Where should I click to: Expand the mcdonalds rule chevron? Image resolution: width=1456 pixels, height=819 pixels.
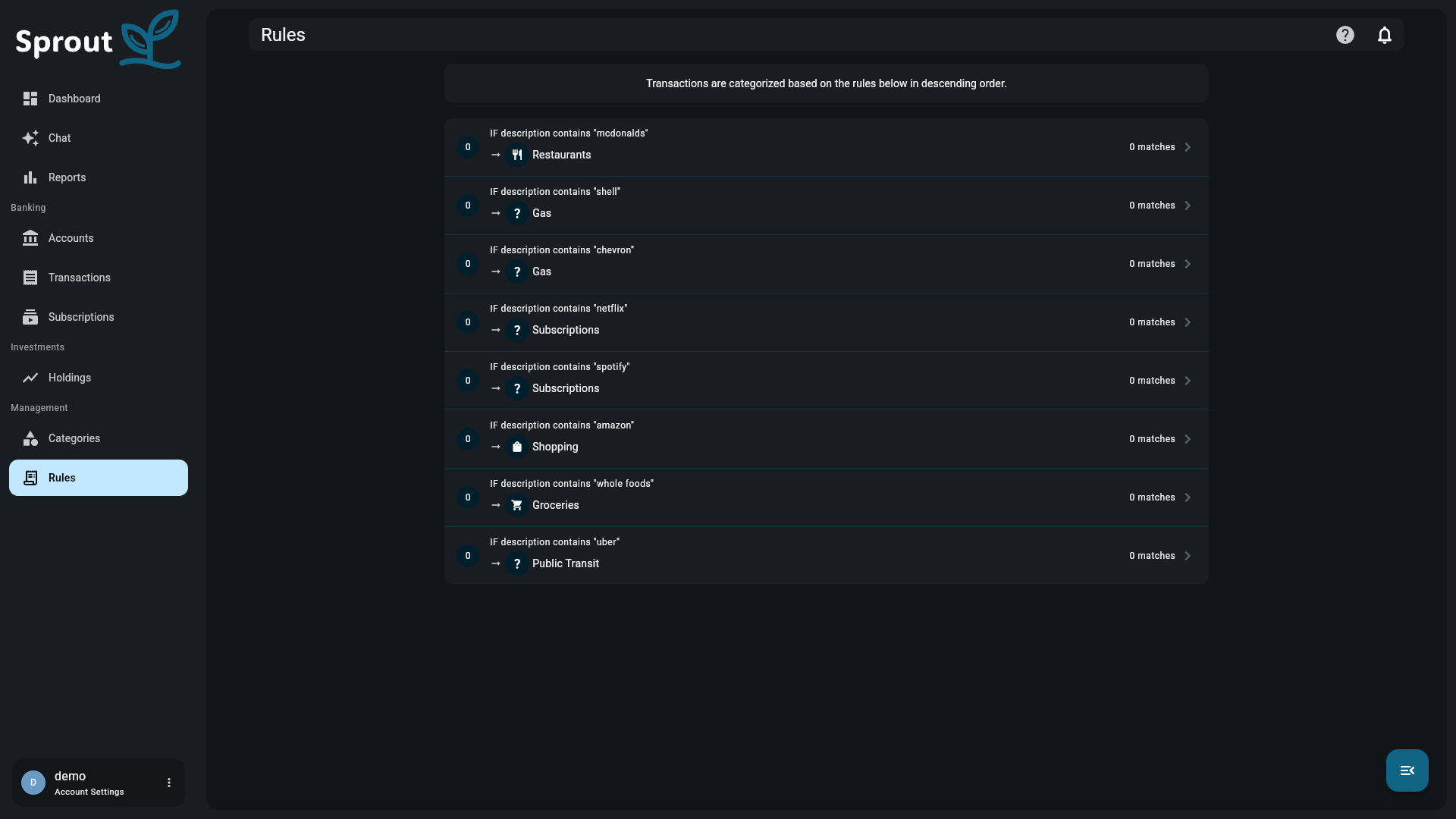click(x=1188, y=147)
